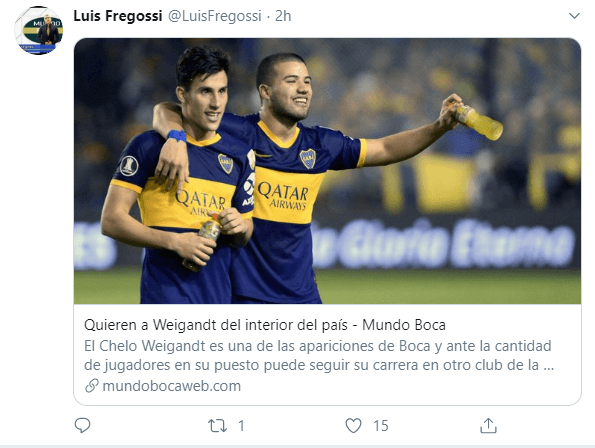Image resolution: width=595 pixels, height=448 pixels.
Task: Expand tweet options chevron menu
Action: [575, 16]
